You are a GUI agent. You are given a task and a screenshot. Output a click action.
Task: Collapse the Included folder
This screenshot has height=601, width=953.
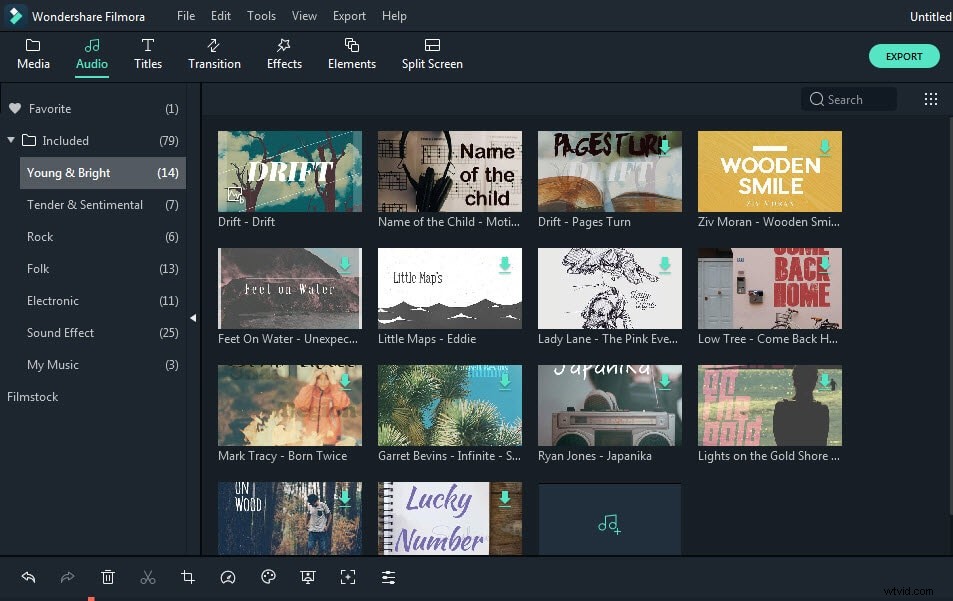click(12, 140)
